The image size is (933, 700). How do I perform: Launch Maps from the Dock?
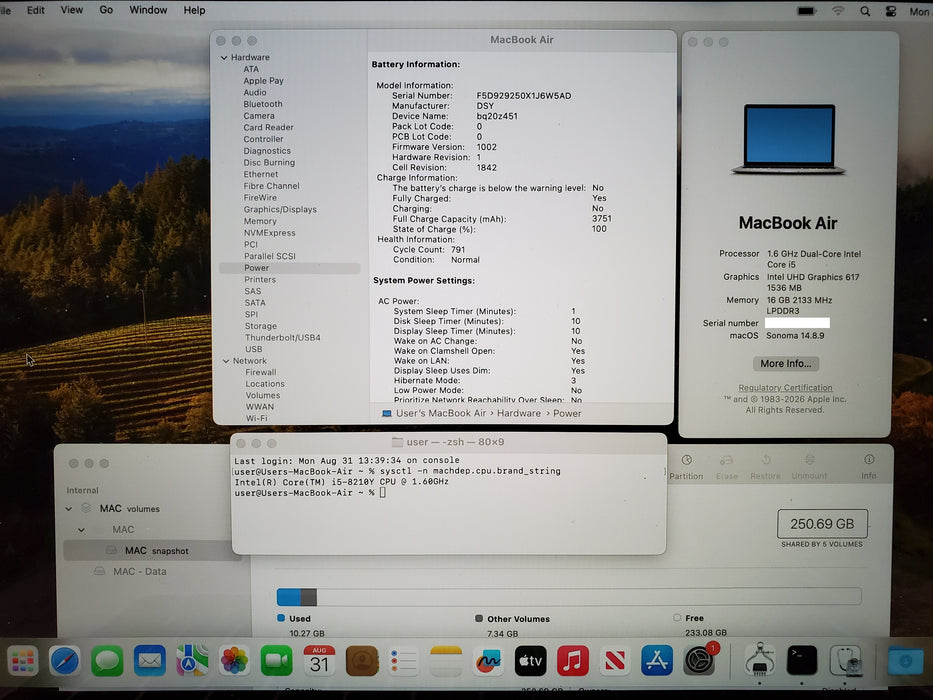pyautogui.click(x=192, y=661)
